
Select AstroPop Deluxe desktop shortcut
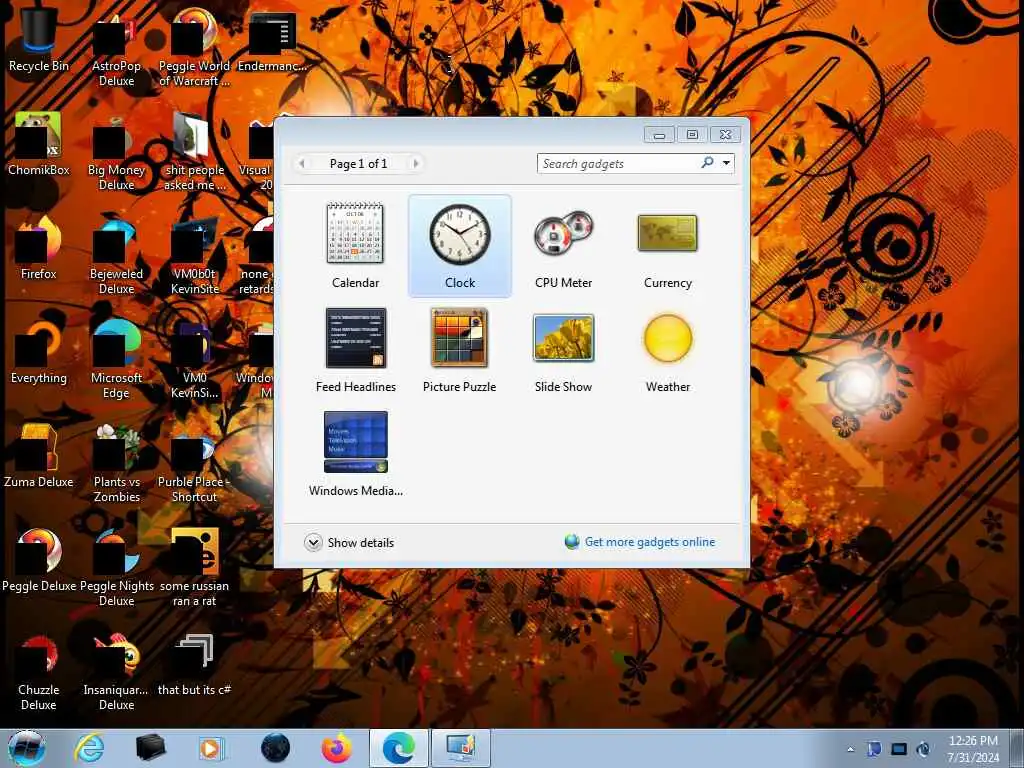[x=116, y=50]
